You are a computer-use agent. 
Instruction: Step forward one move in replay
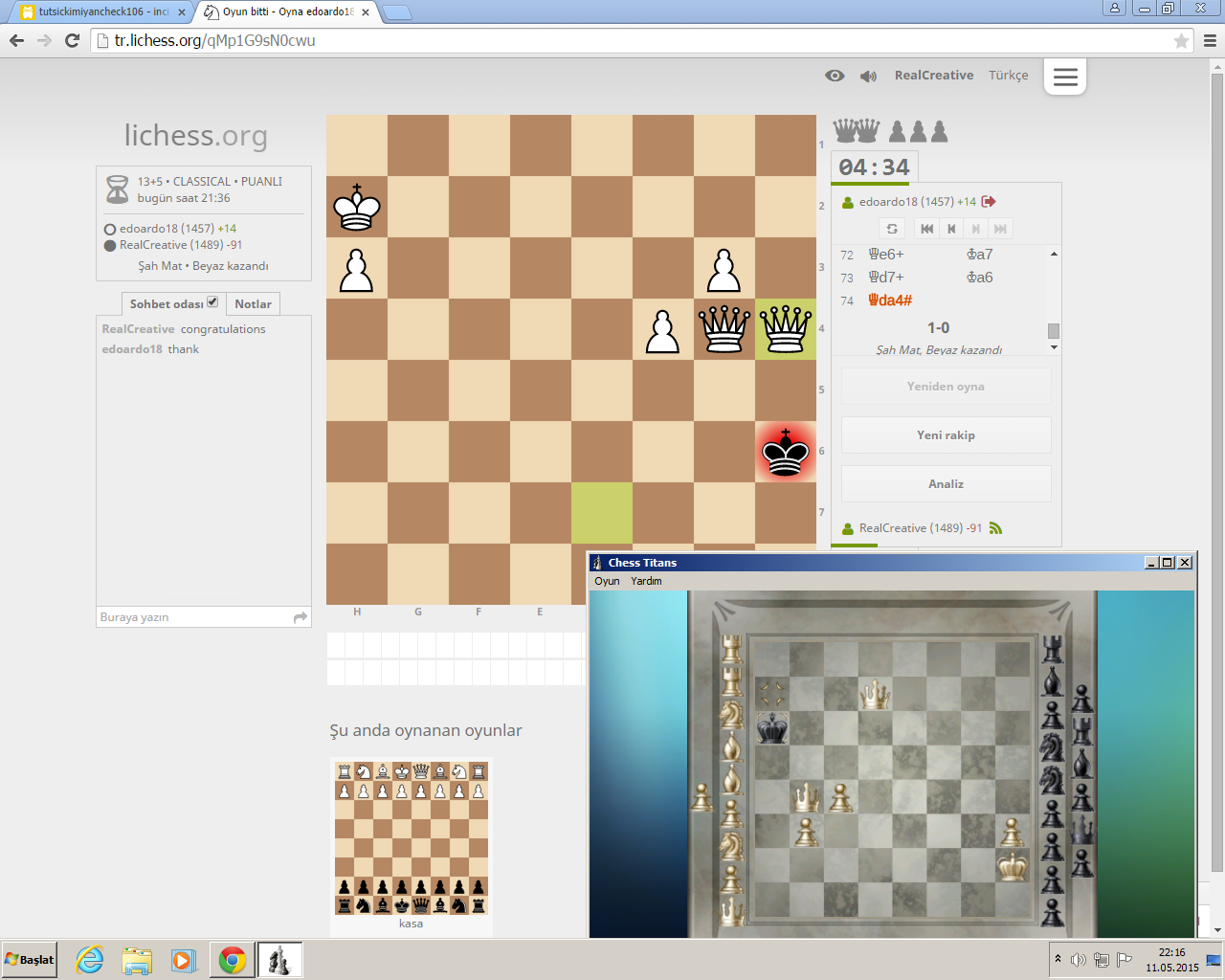pyautogui.click(x=975, y=229)
